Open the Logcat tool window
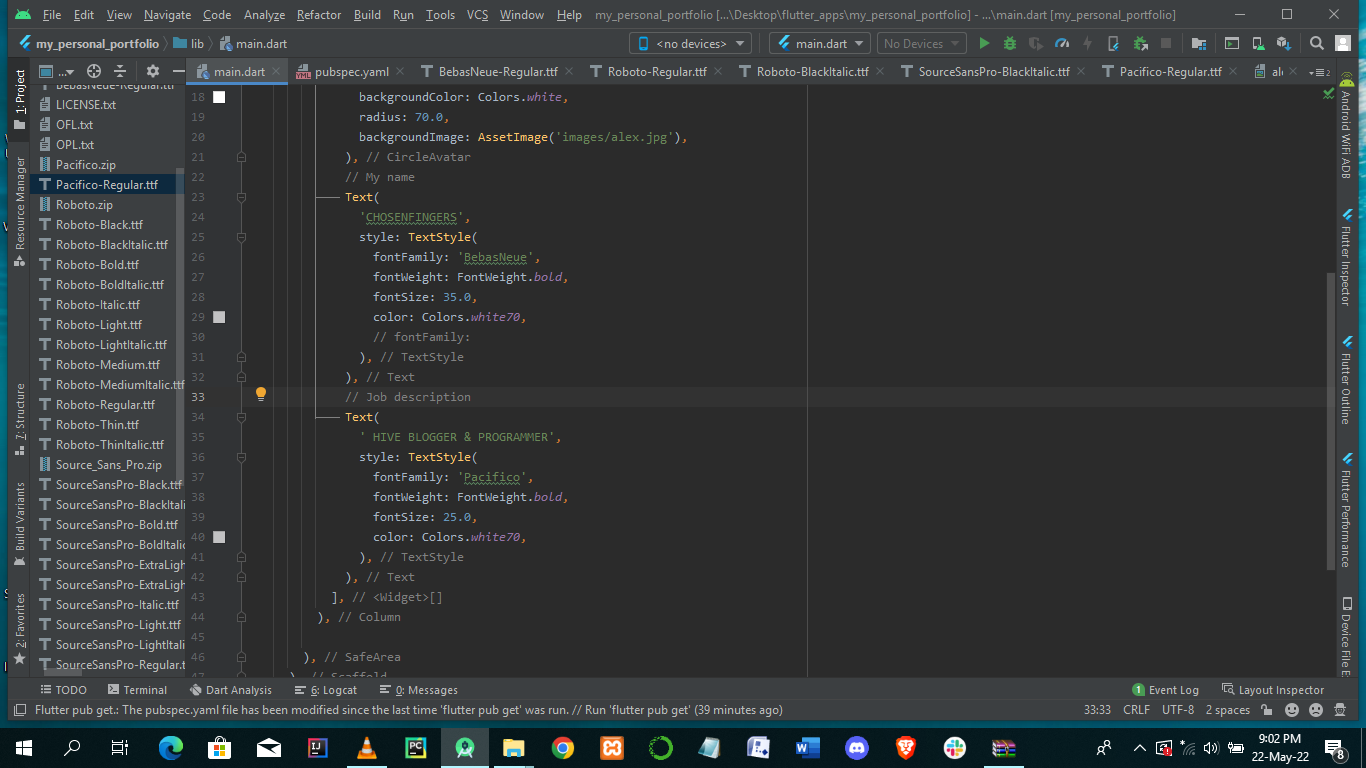The height and width of the screenshot is (768, 1366). click(326, 690)
